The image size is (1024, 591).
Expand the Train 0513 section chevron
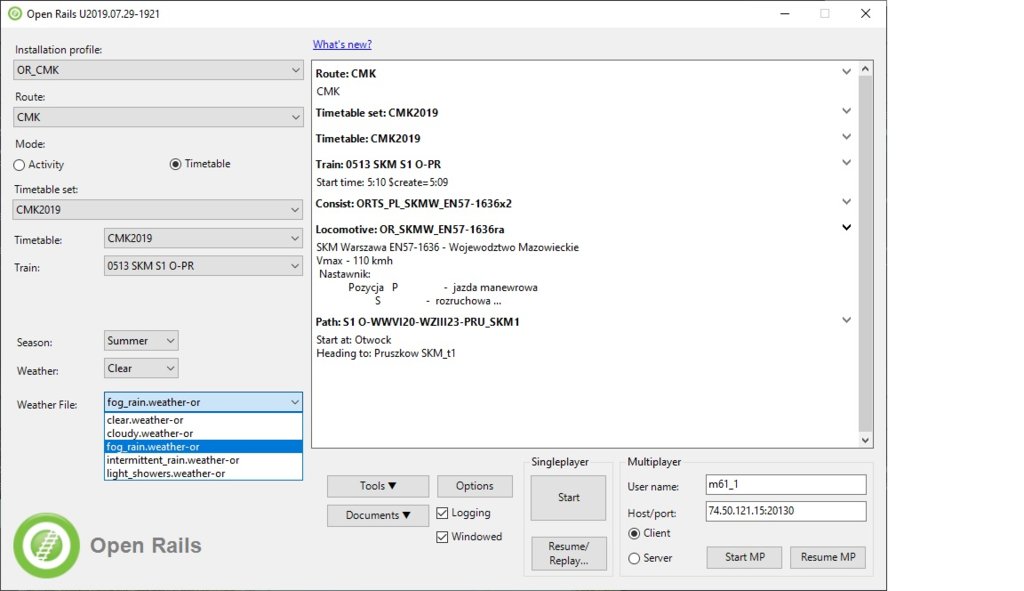tap(846, 162)
